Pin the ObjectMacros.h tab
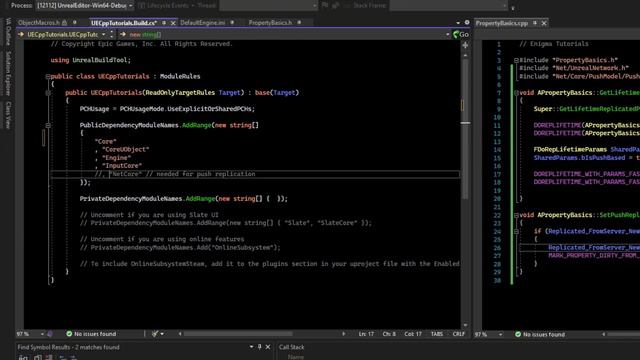640x360 pixels. point(75,23)
